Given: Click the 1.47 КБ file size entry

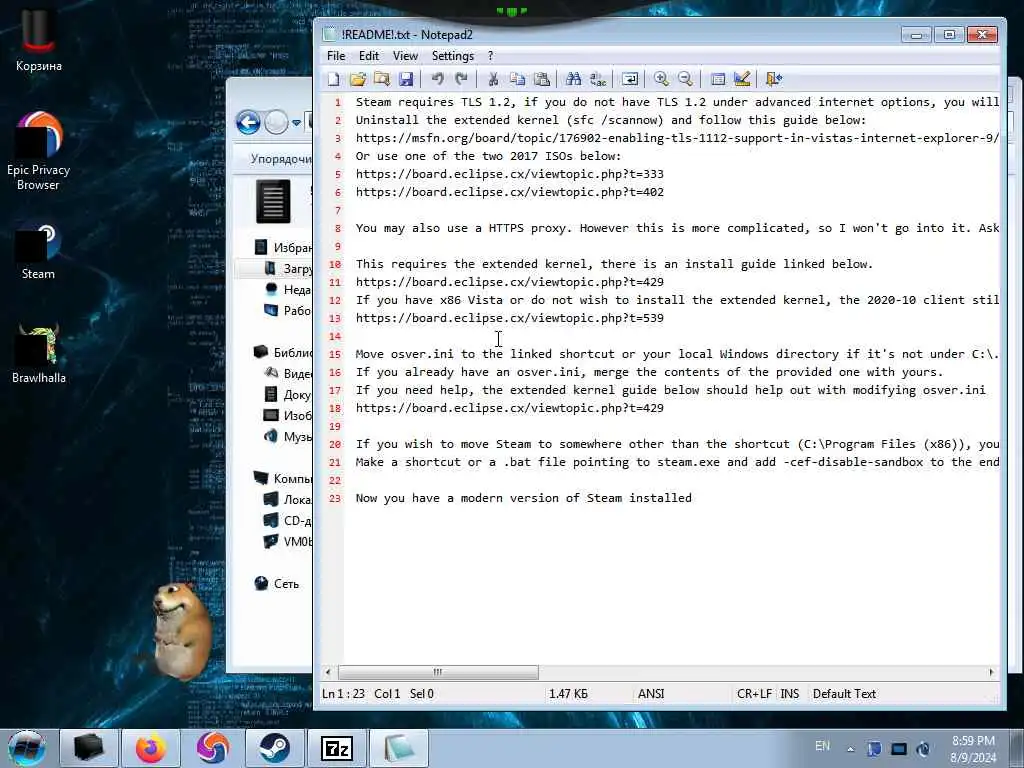Looking at the screenshot, I should (568, 694).
